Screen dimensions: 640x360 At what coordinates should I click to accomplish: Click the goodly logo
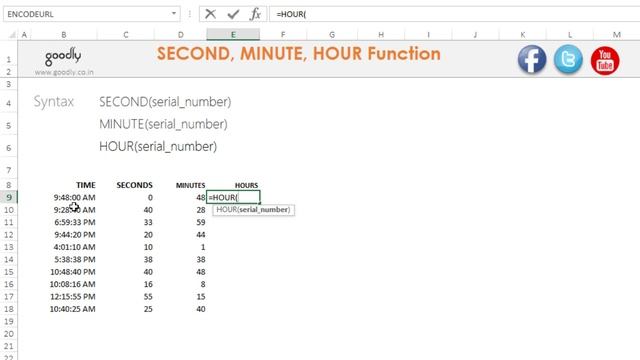pos(63,56)
